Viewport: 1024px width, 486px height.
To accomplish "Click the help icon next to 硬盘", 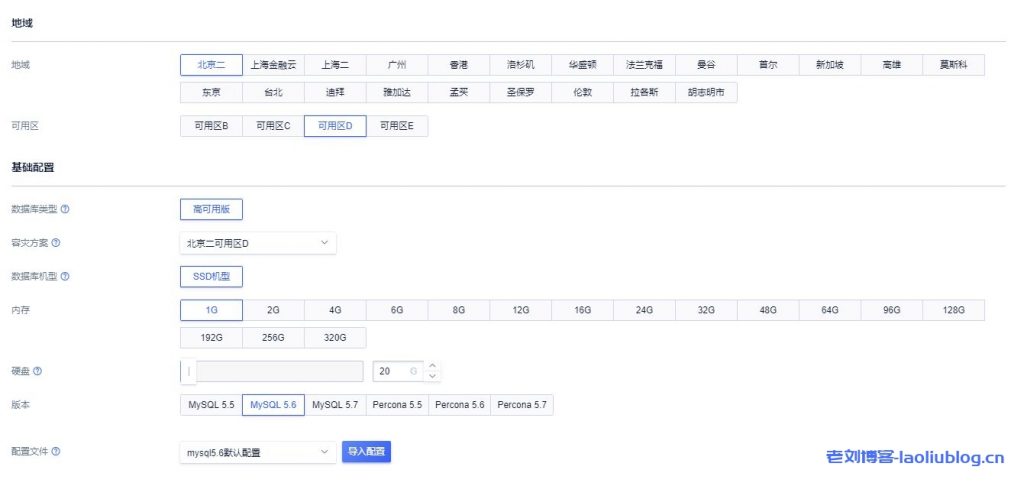I will click(x=37, y=371).
